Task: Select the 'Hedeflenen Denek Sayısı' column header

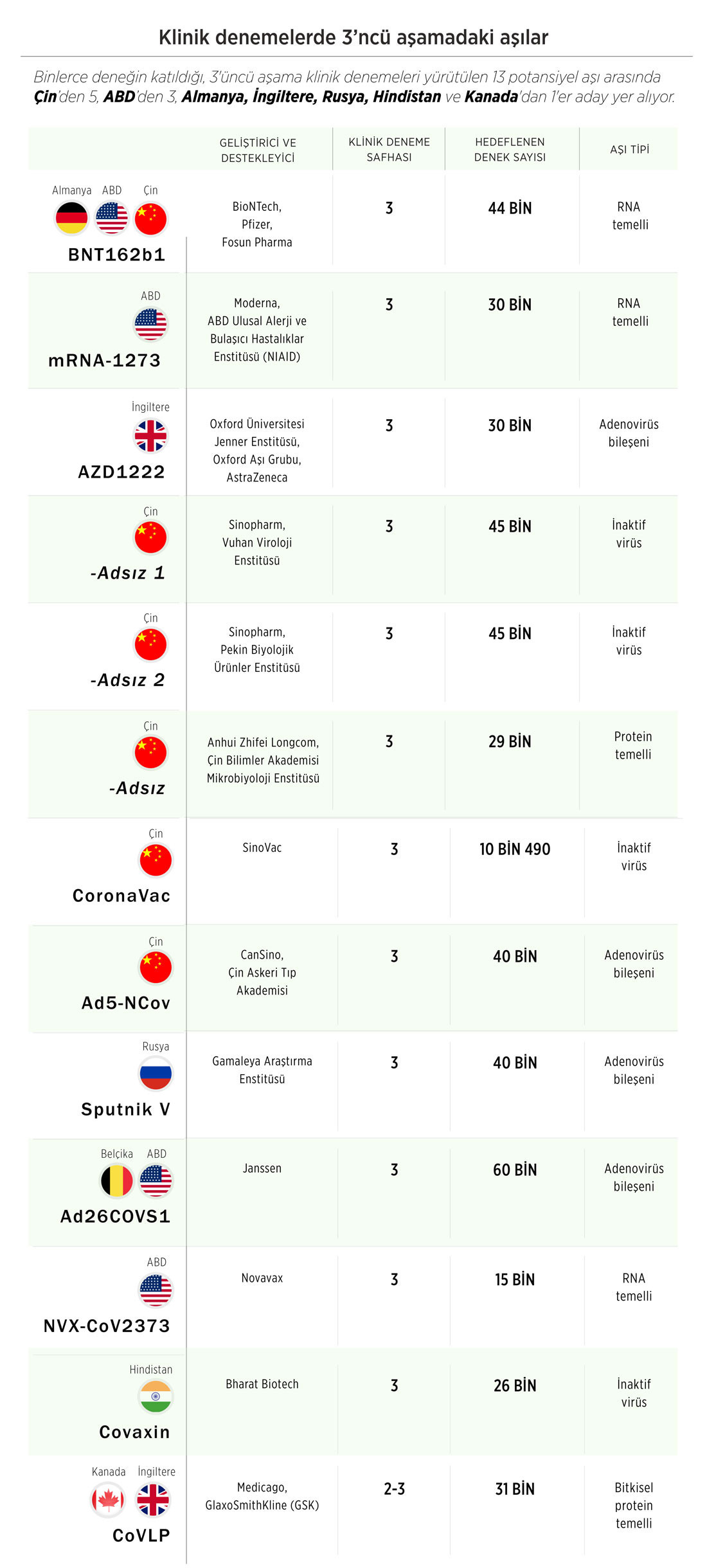Action: click(510, 150)
